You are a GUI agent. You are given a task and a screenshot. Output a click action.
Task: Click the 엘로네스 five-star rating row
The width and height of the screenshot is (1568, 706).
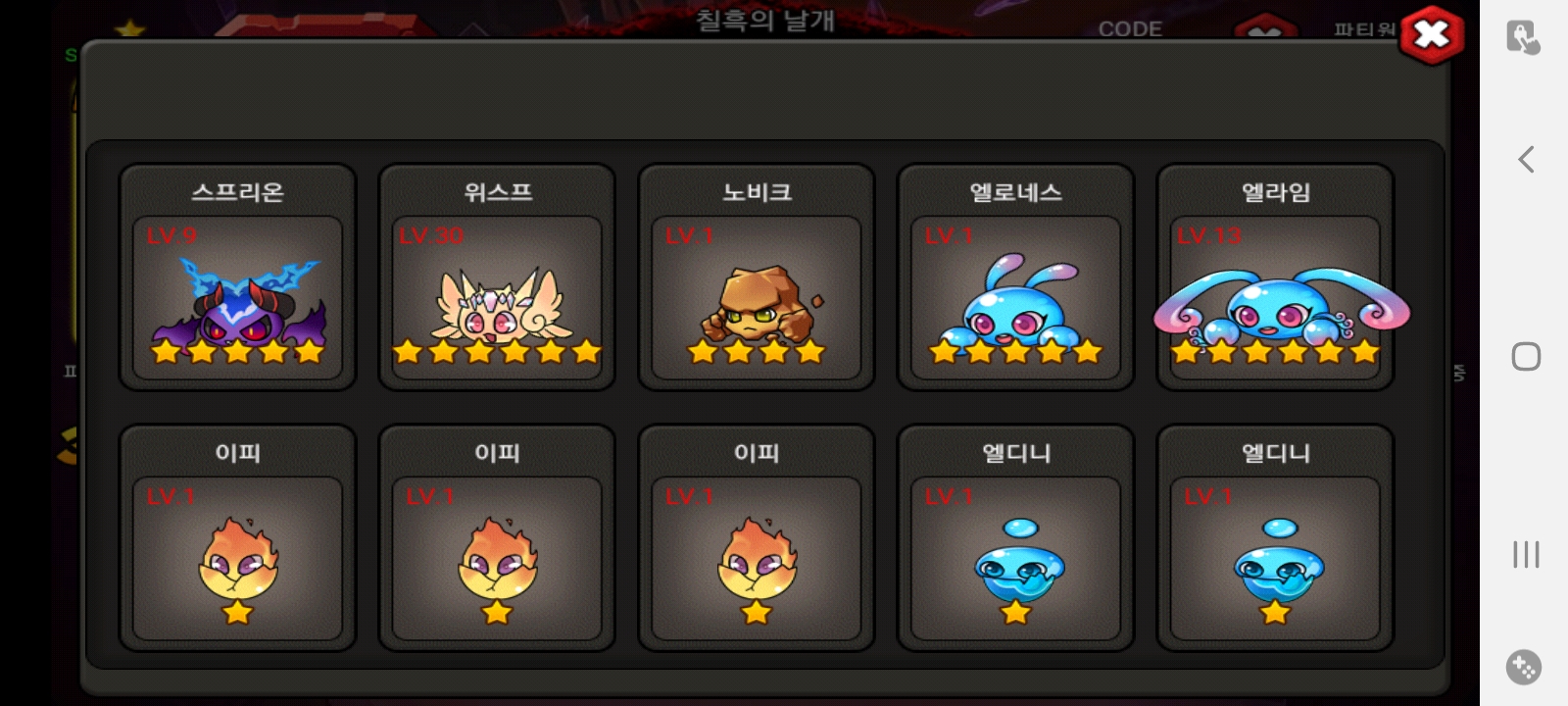(x=1015, y=351)
